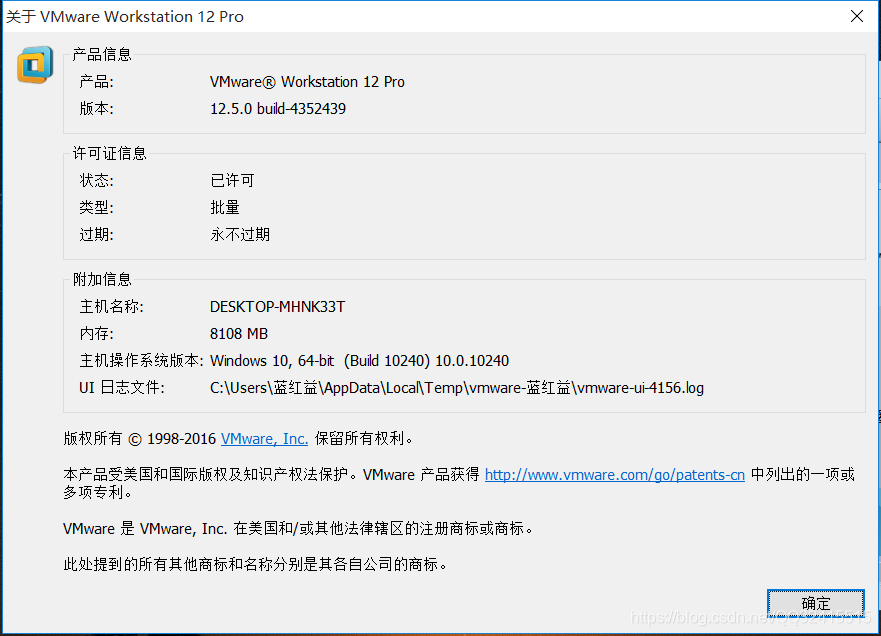
Task: Click the 版本: label
Action: (96, 108)
